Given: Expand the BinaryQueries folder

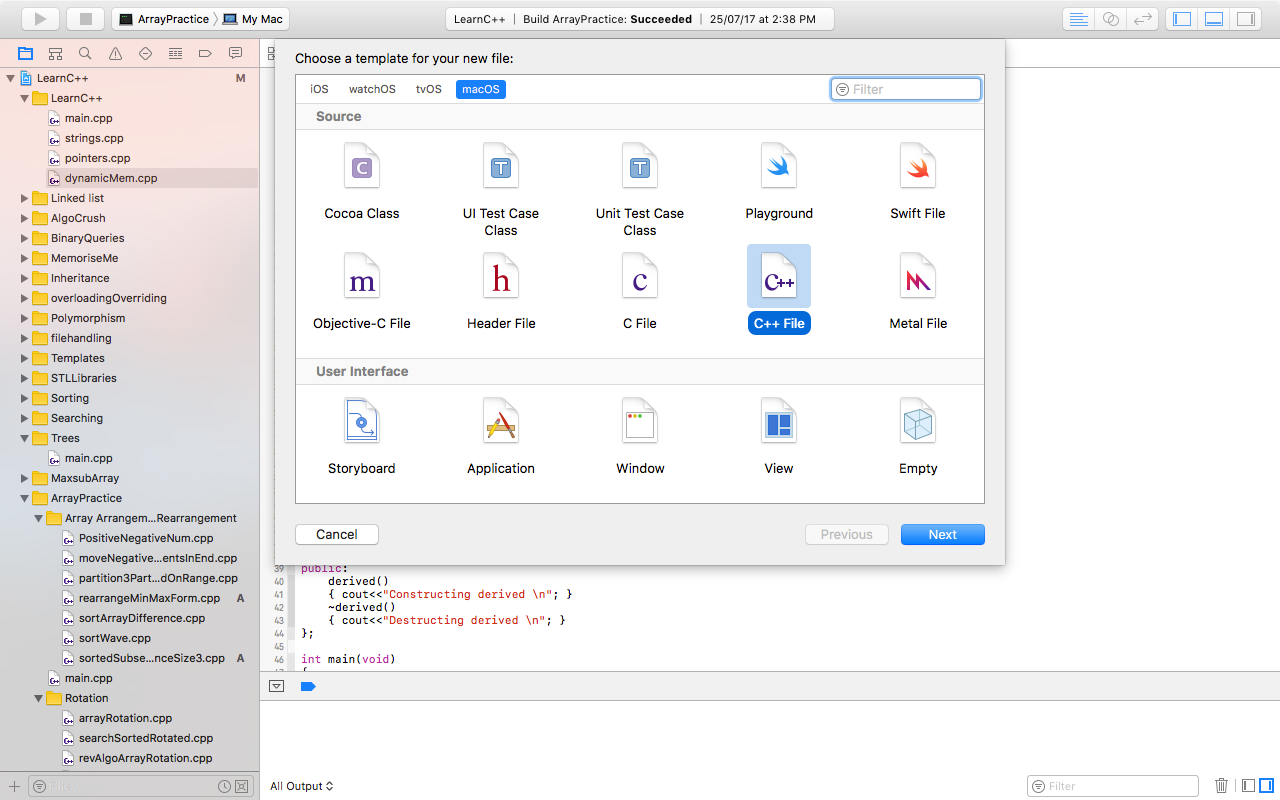Looking at the screenshot, I should coord(25,238).
